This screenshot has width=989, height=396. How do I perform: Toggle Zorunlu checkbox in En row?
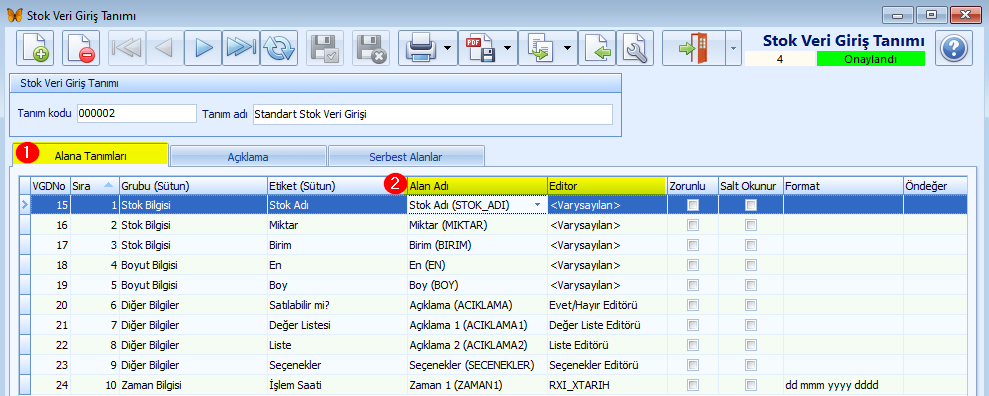693,265
